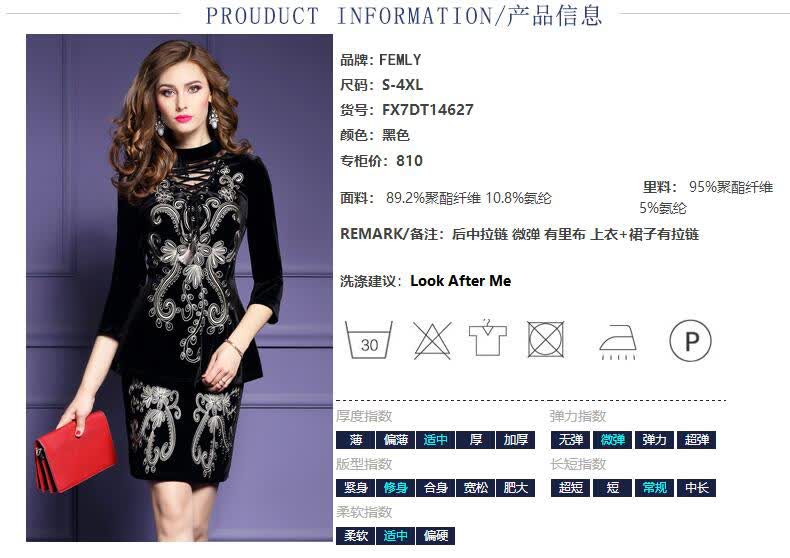Click the product number FX7DT14627
790x558 pixels.
[428, 110]
